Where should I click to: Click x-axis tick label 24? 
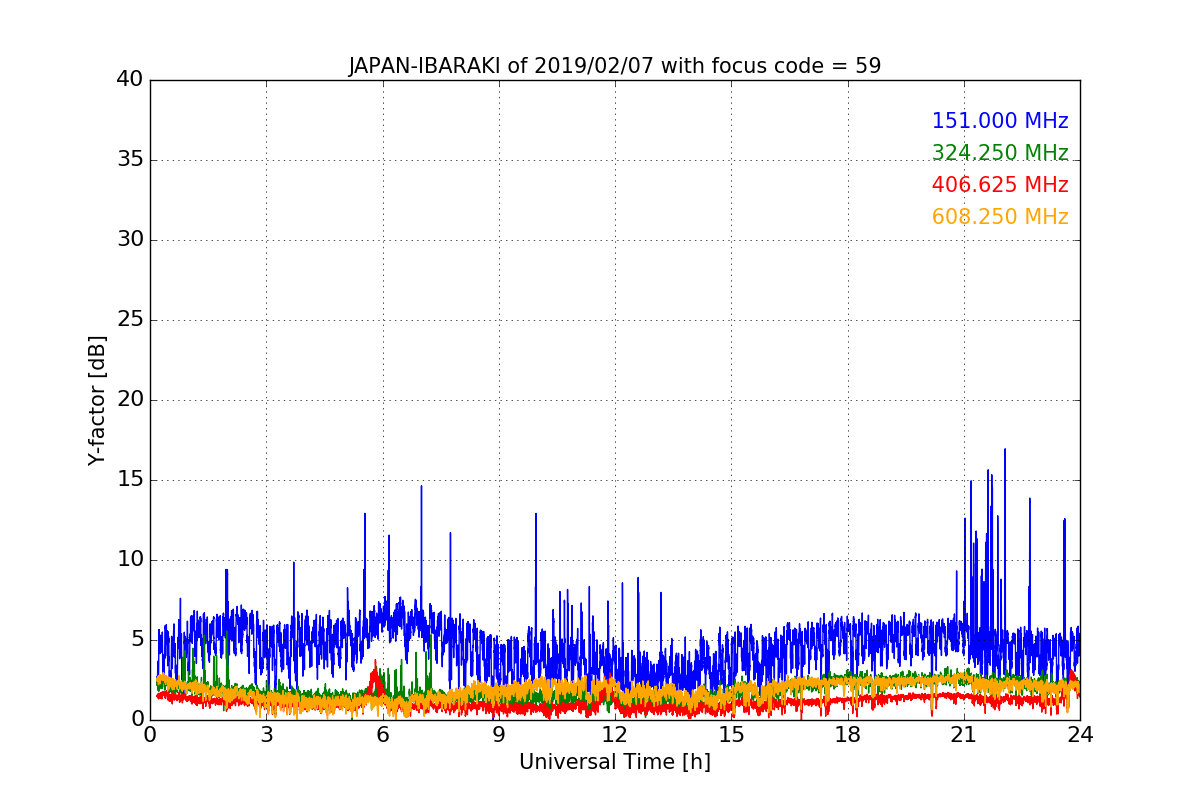point(1080,735)
